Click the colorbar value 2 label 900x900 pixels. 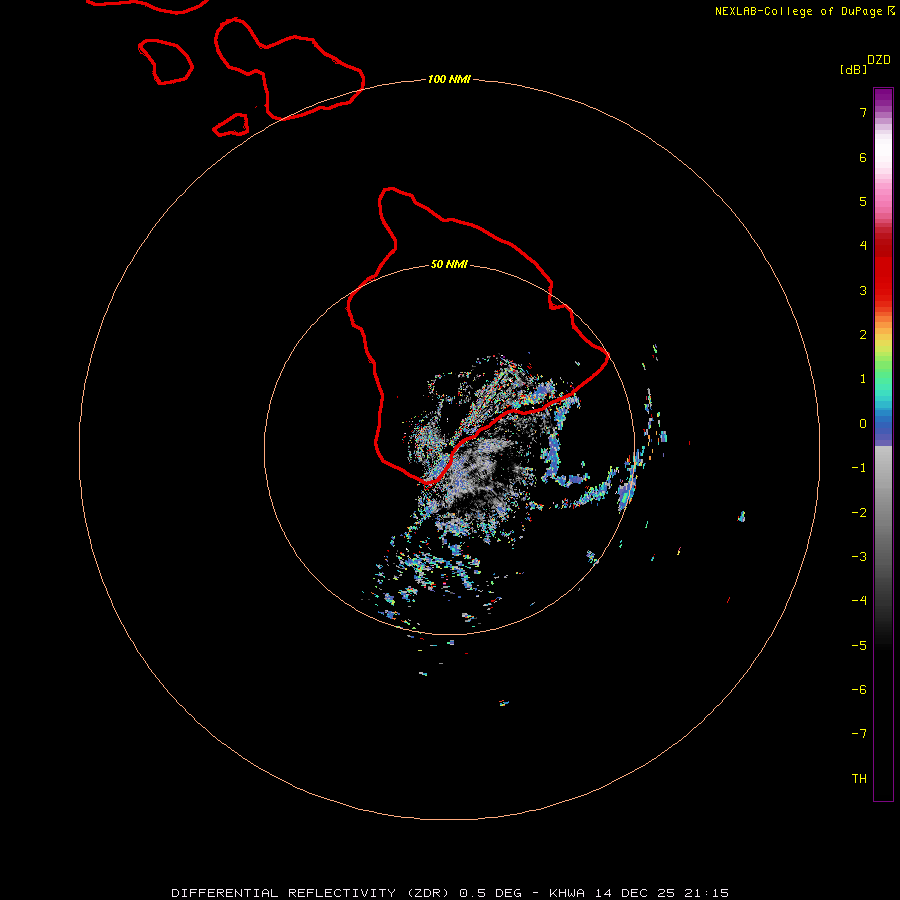[863, 335]
